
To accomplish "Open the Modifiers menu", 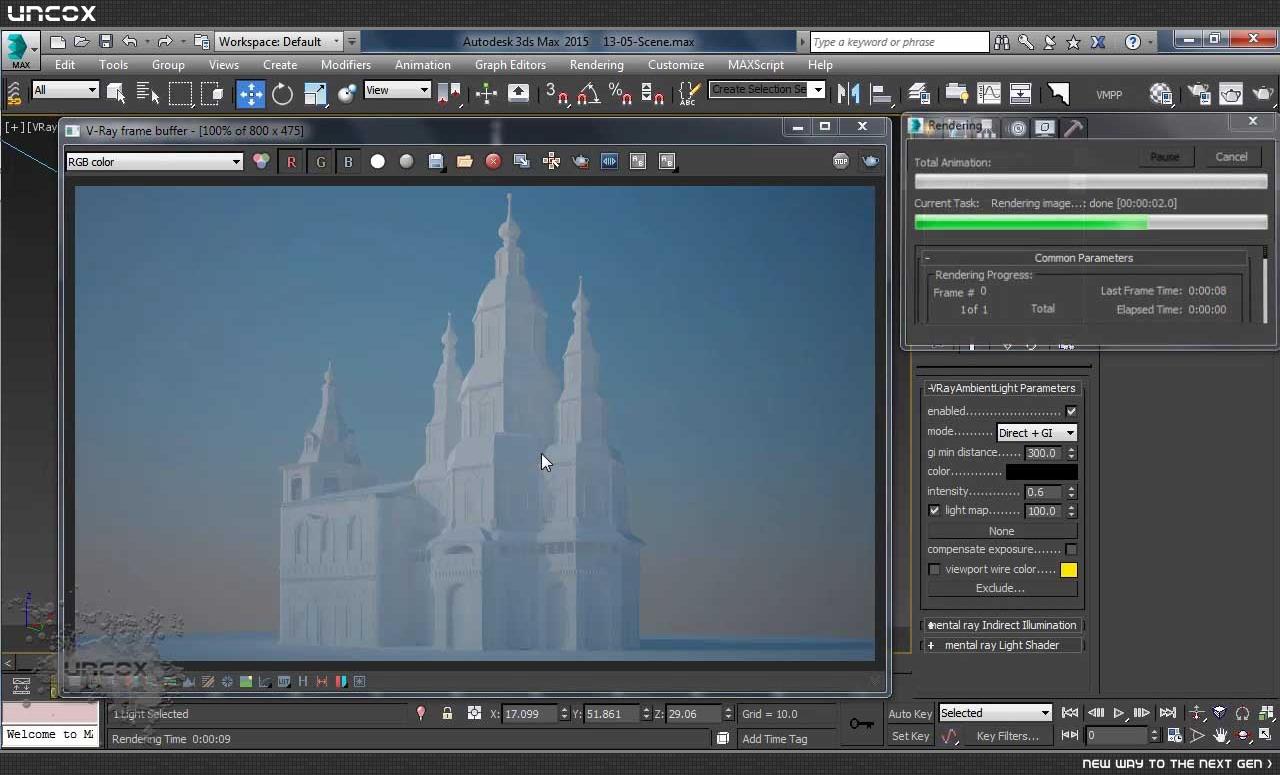I will [x=346, y=64].
